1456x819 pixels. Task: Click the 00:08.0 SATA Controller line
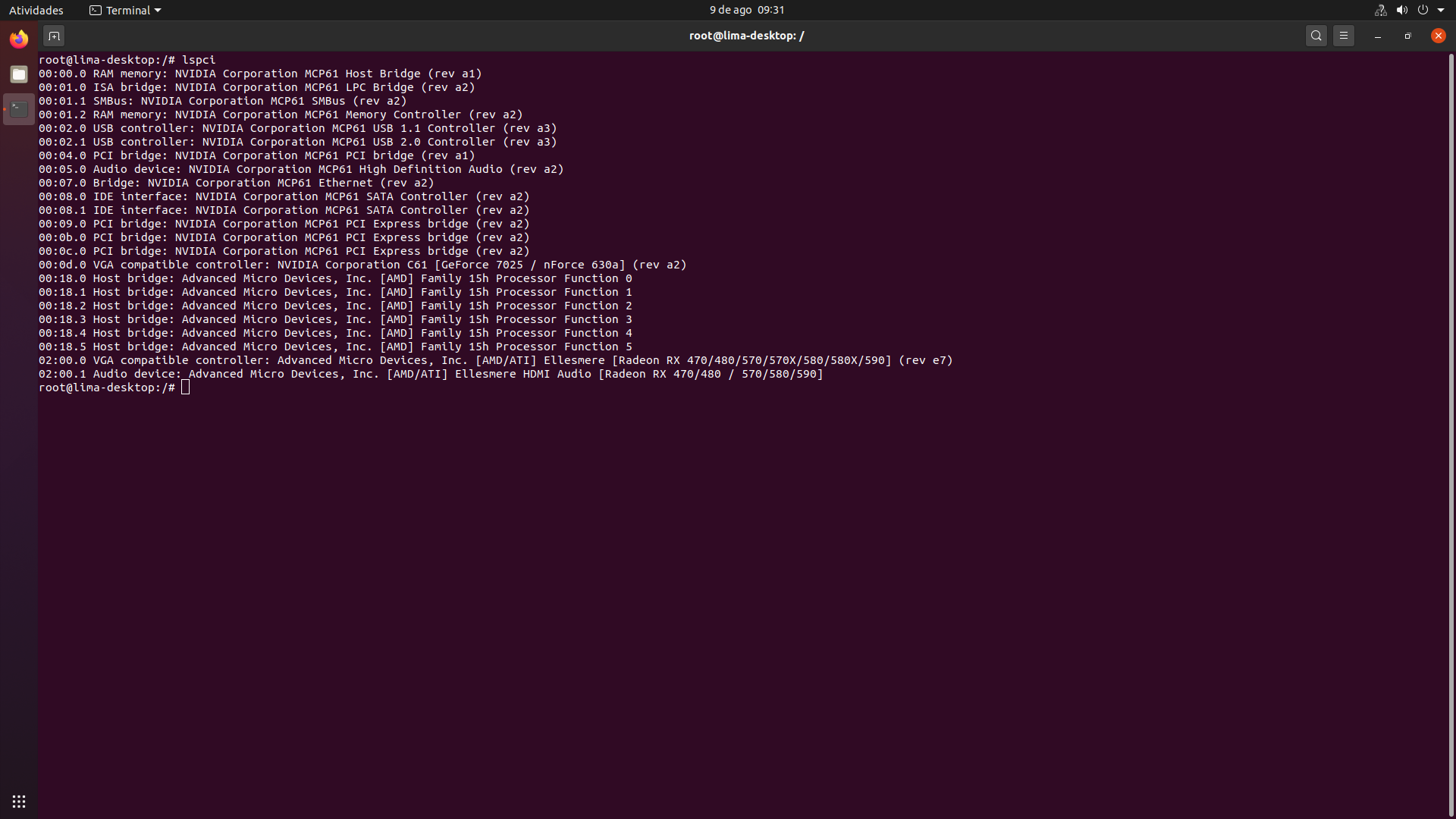(x=284, y=196)
